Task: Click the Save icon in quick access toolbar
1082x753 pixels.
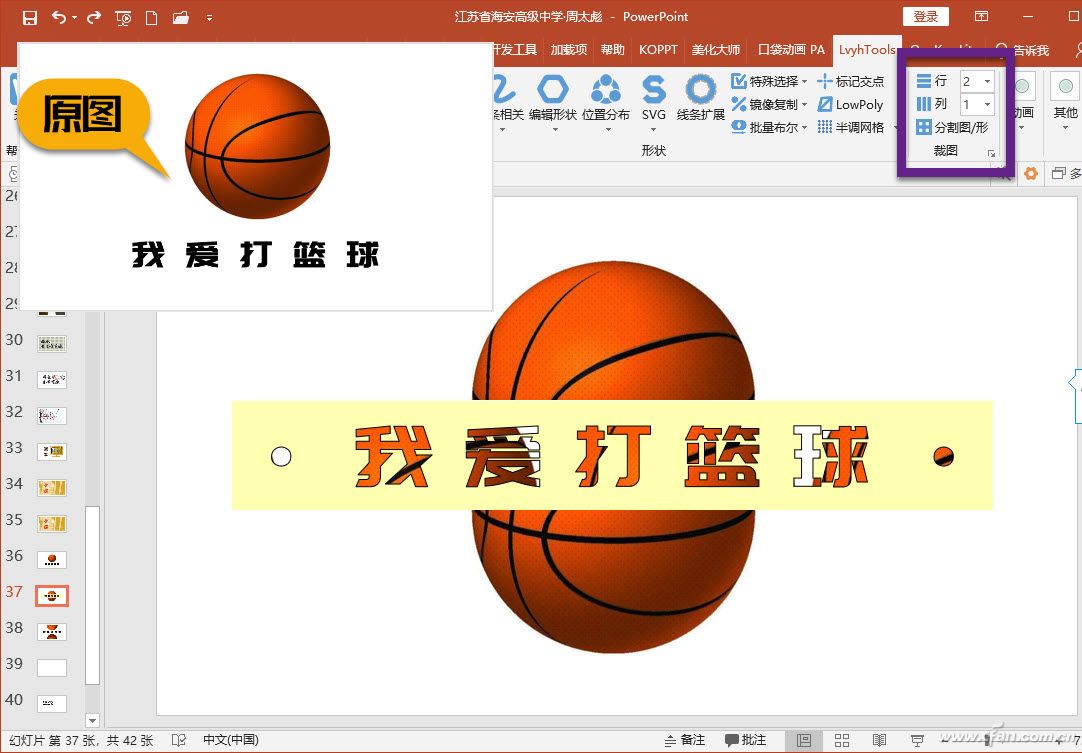Action: pos(33,17)
